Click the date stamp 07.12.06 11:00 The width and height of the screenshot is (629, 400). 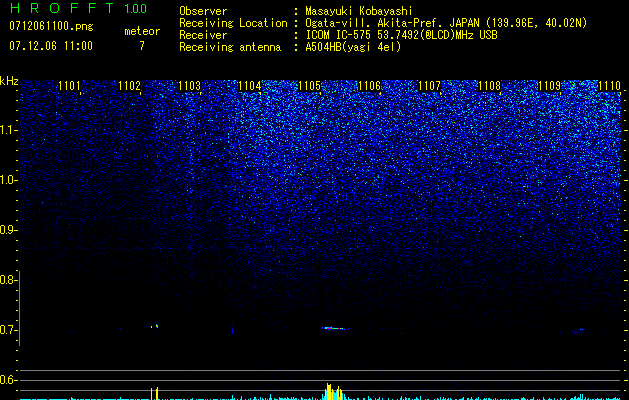[x=51, y=45]
